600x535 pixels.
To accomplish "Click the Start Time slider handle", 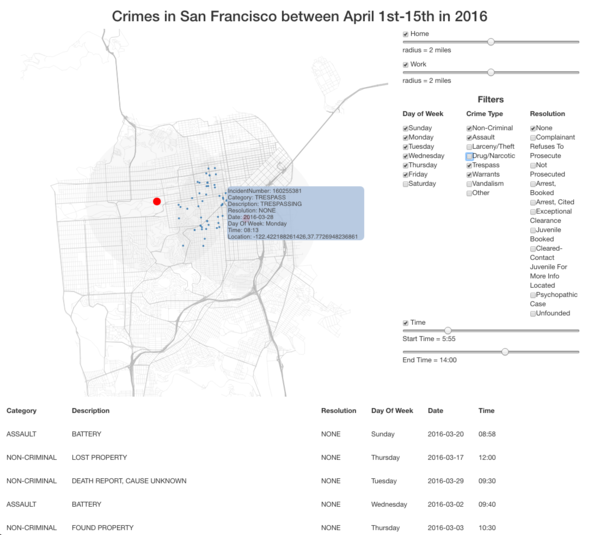I will [x=448, y=330].
